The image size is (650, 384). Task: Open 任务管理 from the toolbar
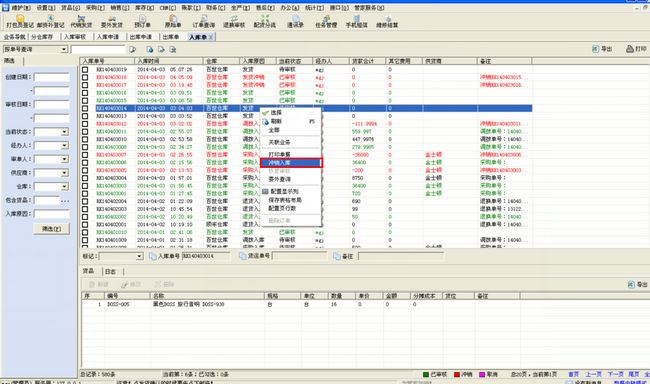pyautogui.click(x=326, y=21)
